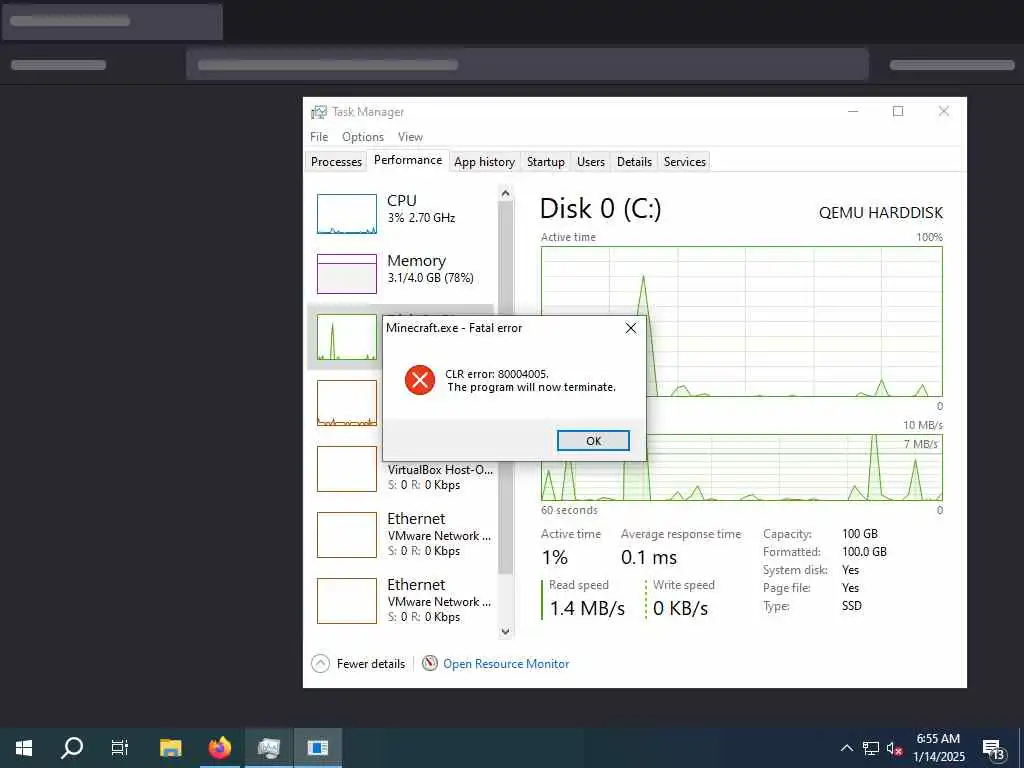The image size is (1024, 768).
Task: Click the 6:55 AM clock in taskbar
Action: click(x=938, y=739)
